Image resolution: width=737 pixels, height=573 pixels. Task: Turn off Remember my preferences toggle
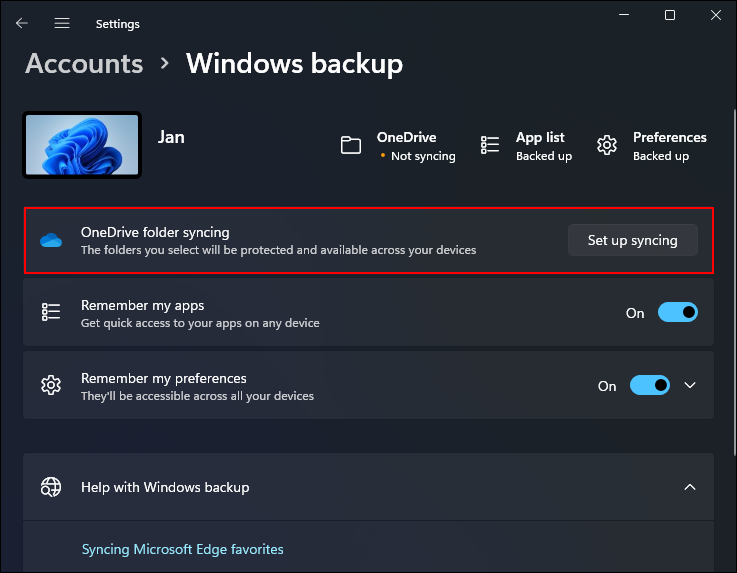(x=649, y=386)
